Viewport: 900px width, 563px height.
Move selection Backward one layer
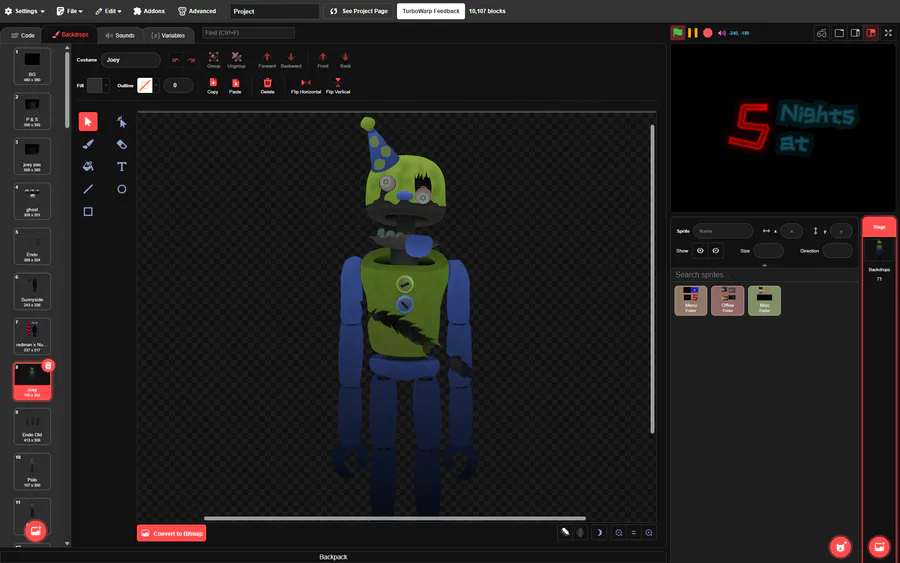(x=291, y=60)
